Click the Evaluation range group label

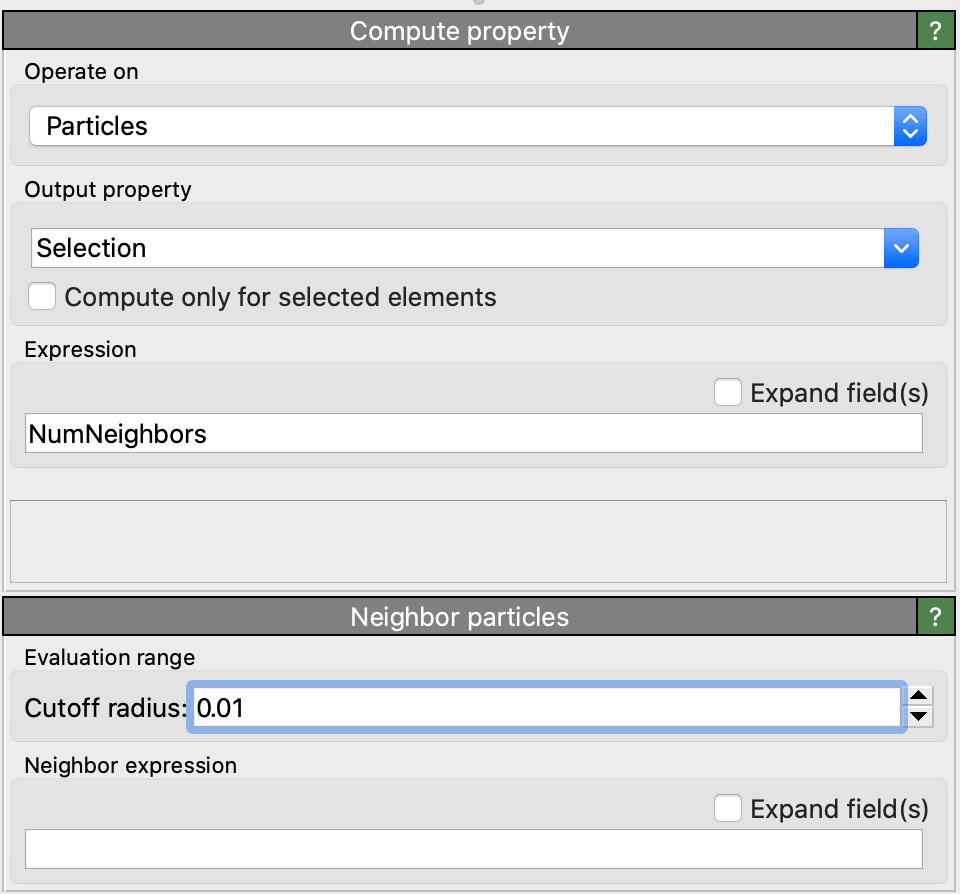110,657
